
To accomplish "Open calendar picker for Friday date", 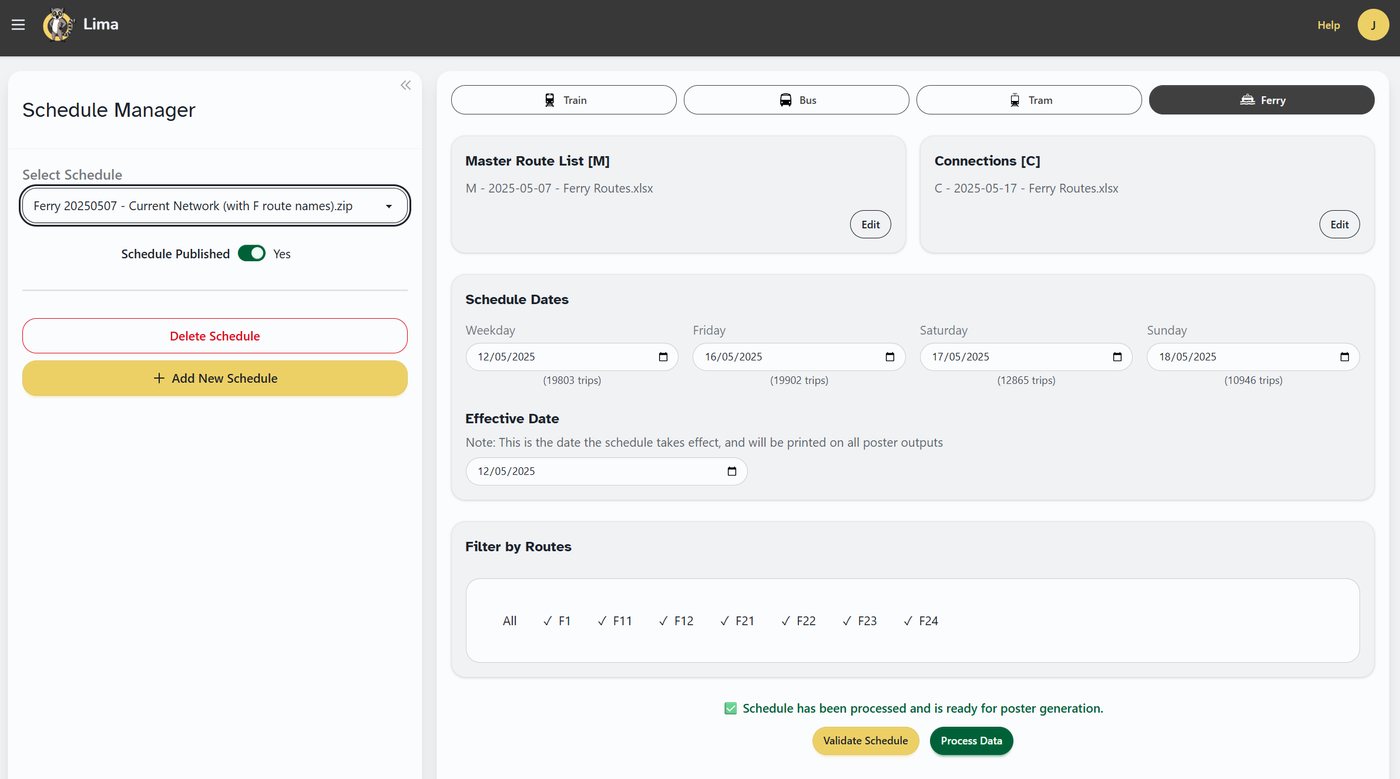I will click(890, 357).
